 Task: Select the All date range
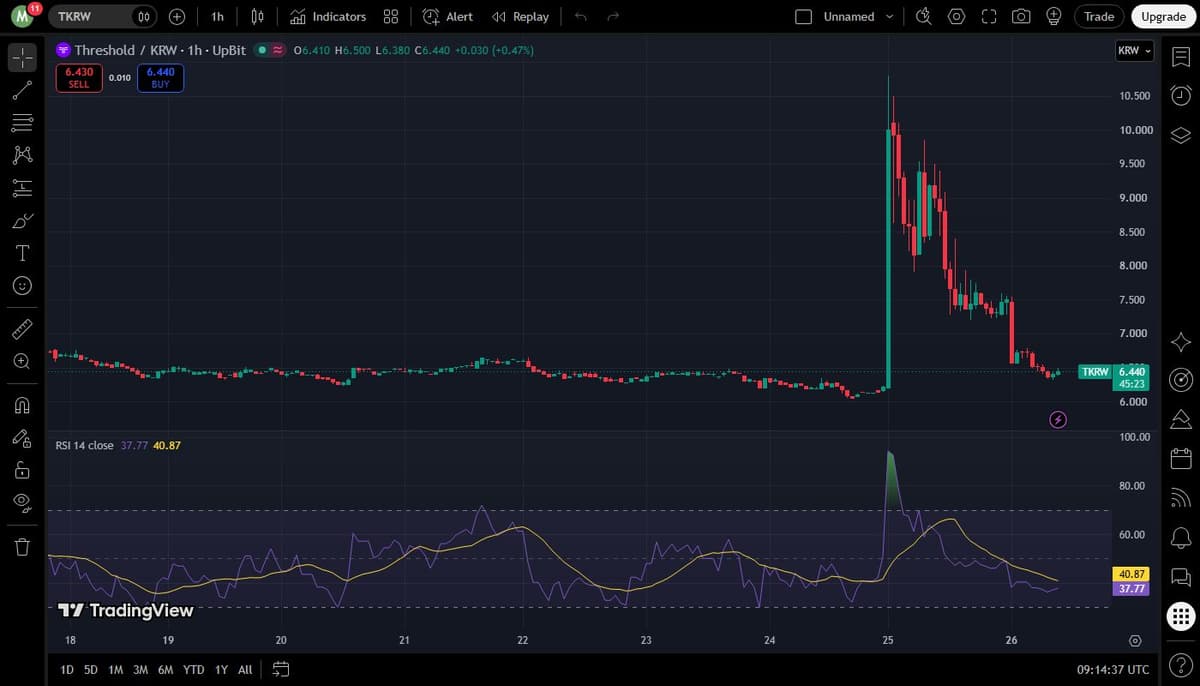click(x=245, y=669)
